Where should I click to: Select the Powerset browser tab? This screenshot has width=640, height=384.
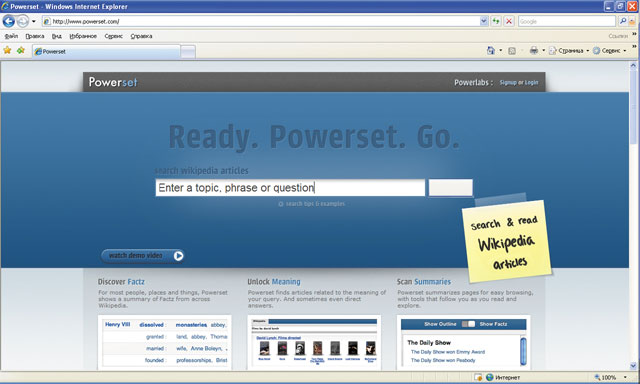[106, 51]
